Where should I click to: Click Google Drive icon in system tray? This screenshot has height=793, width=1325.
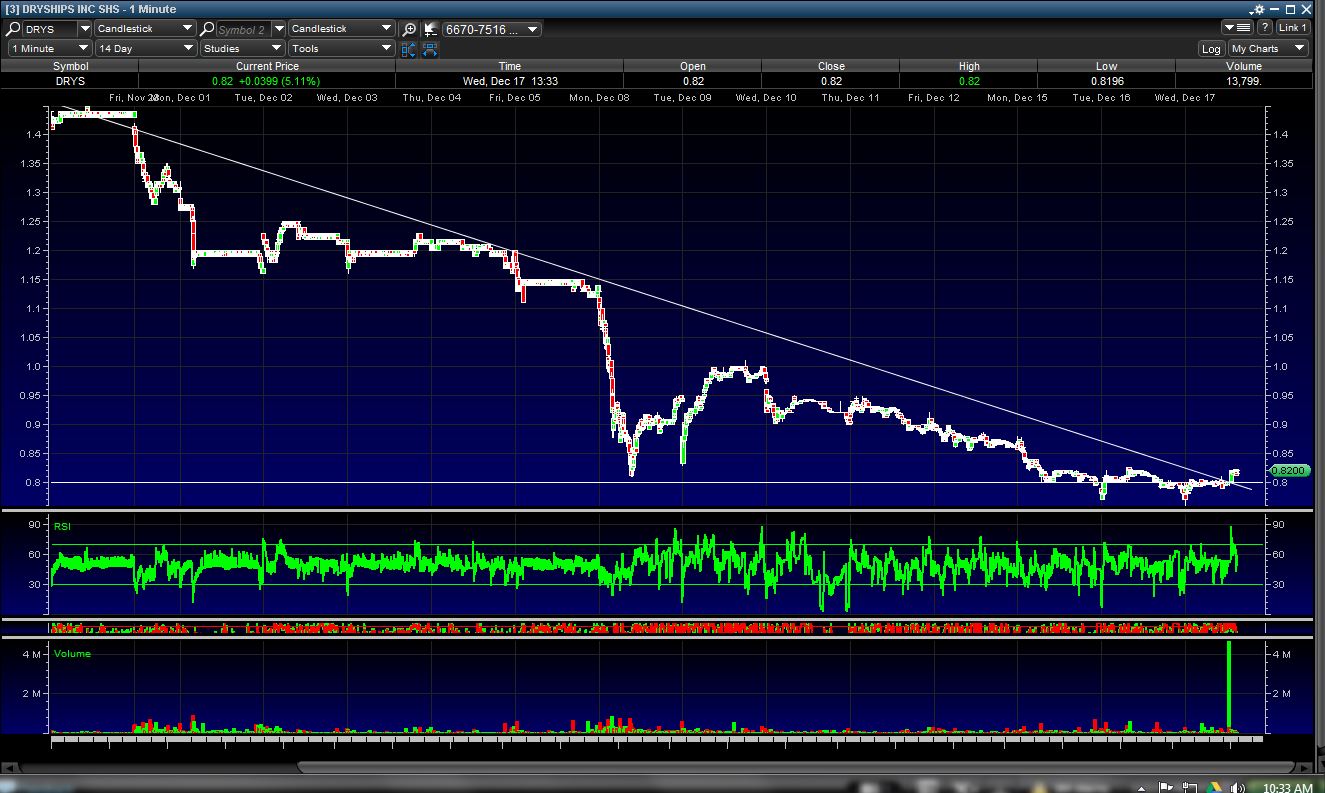1212,786
